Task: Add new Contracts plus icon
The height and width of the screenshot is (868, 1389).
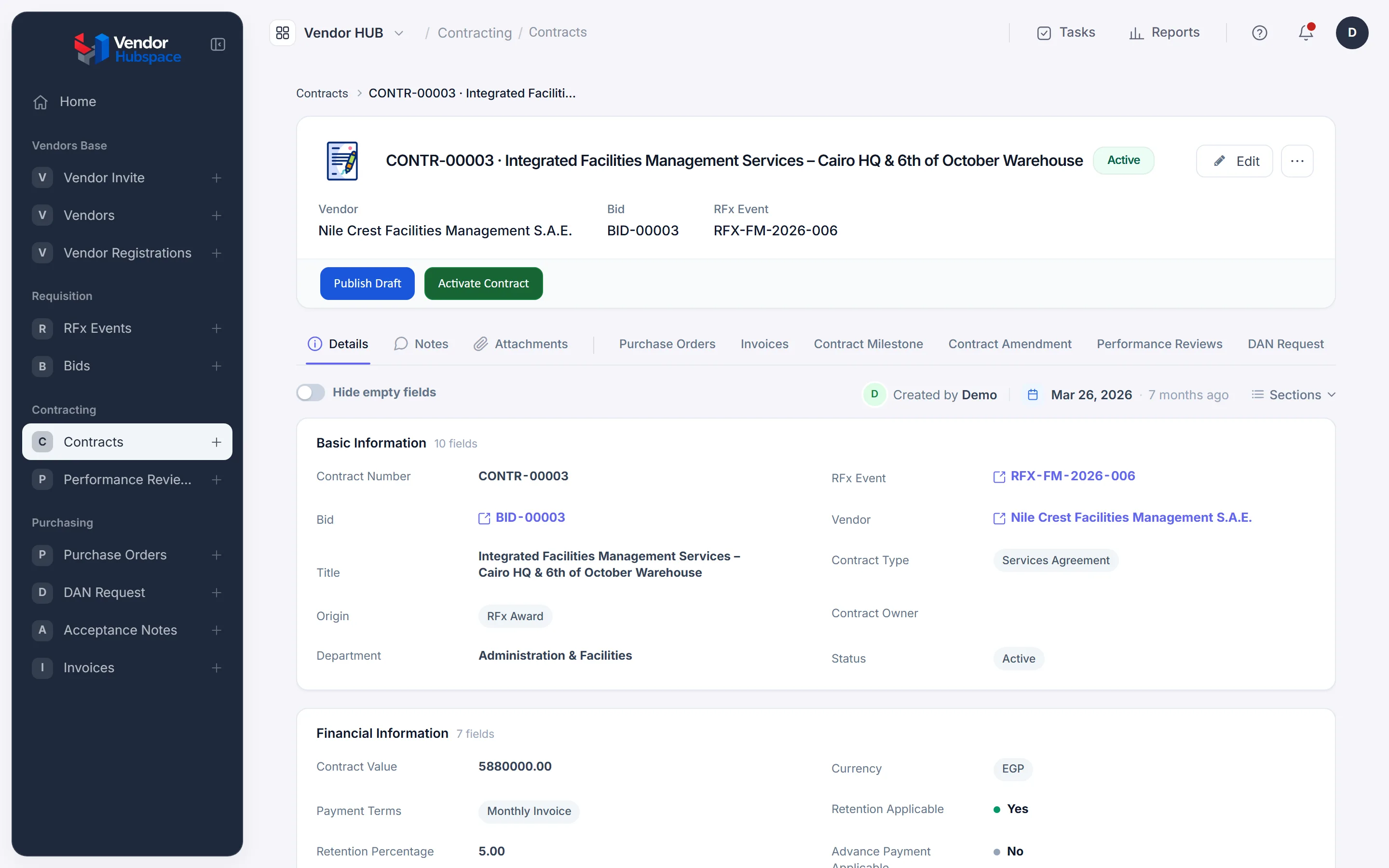Action: (217, 442)
